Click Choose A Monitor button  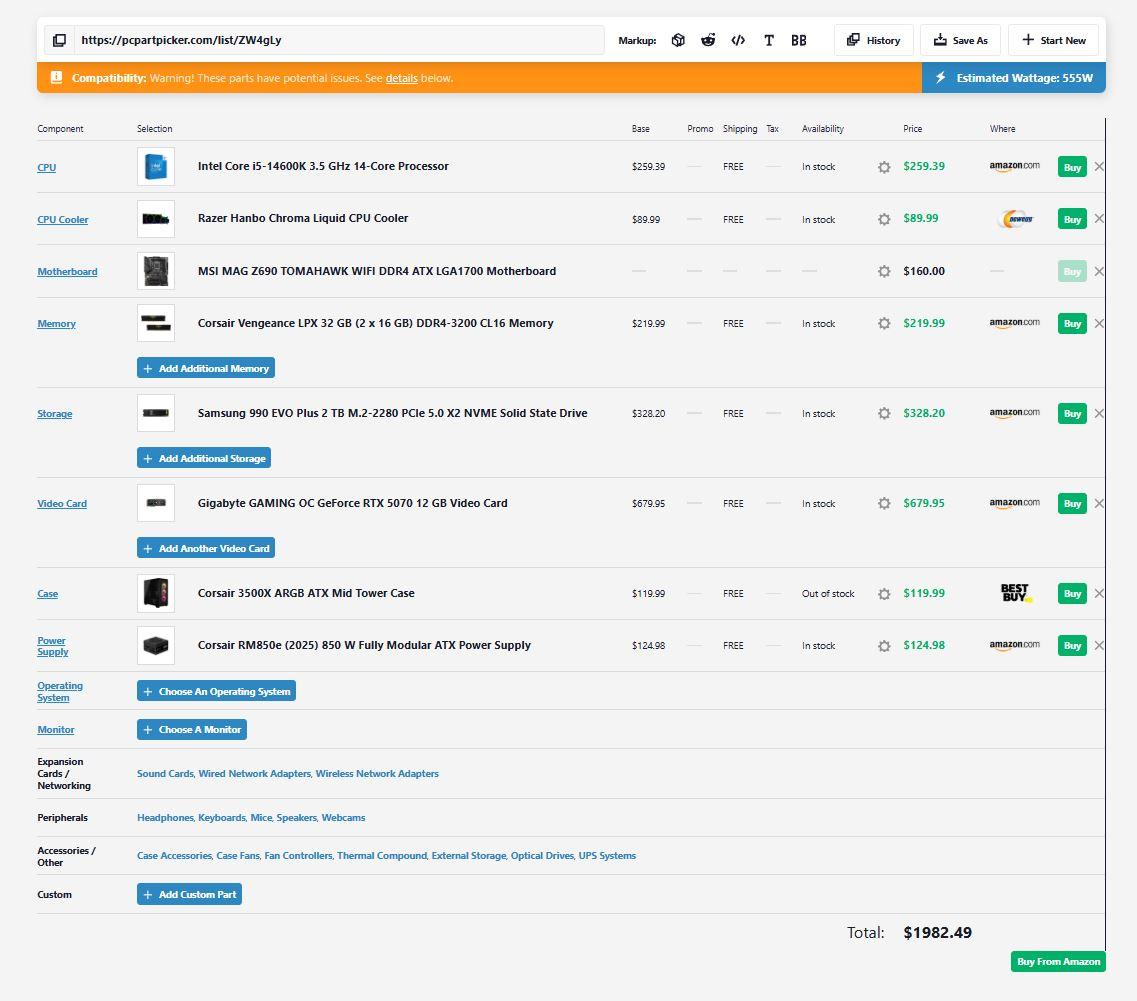click(x=192, y=729)
